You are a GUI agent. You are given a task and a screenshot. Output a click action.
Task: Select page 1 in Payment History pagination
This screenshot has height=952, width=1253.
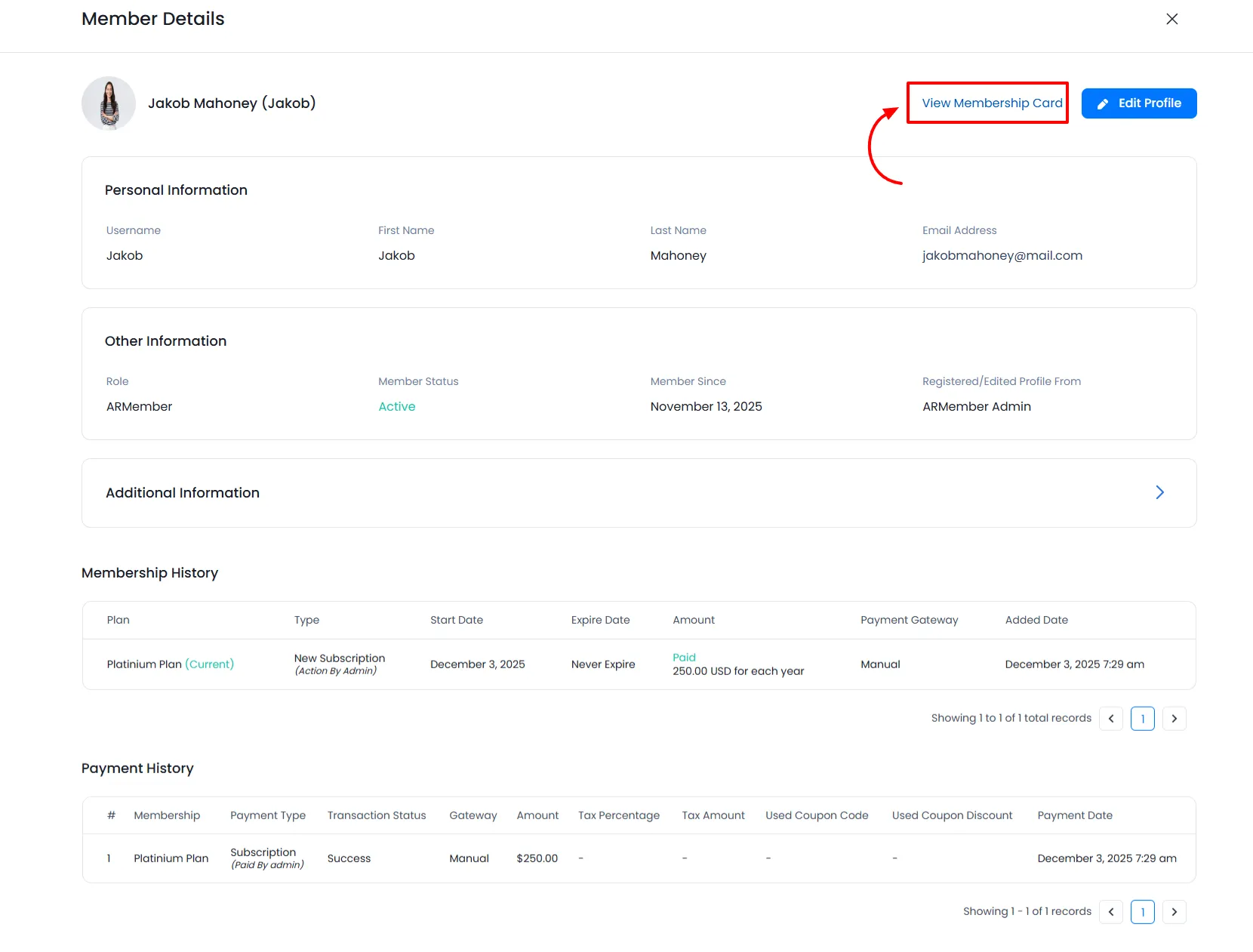click(1142, 912)
